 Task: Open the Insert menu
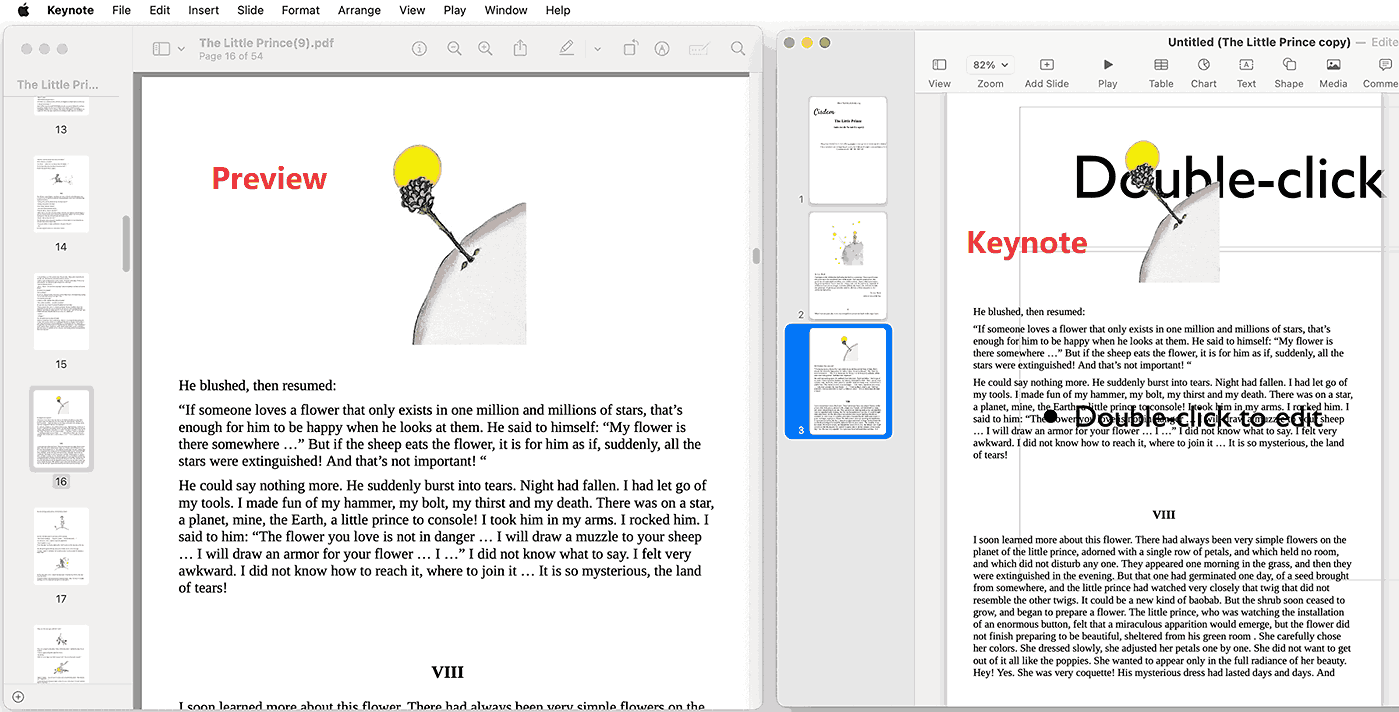coord(204,10)
